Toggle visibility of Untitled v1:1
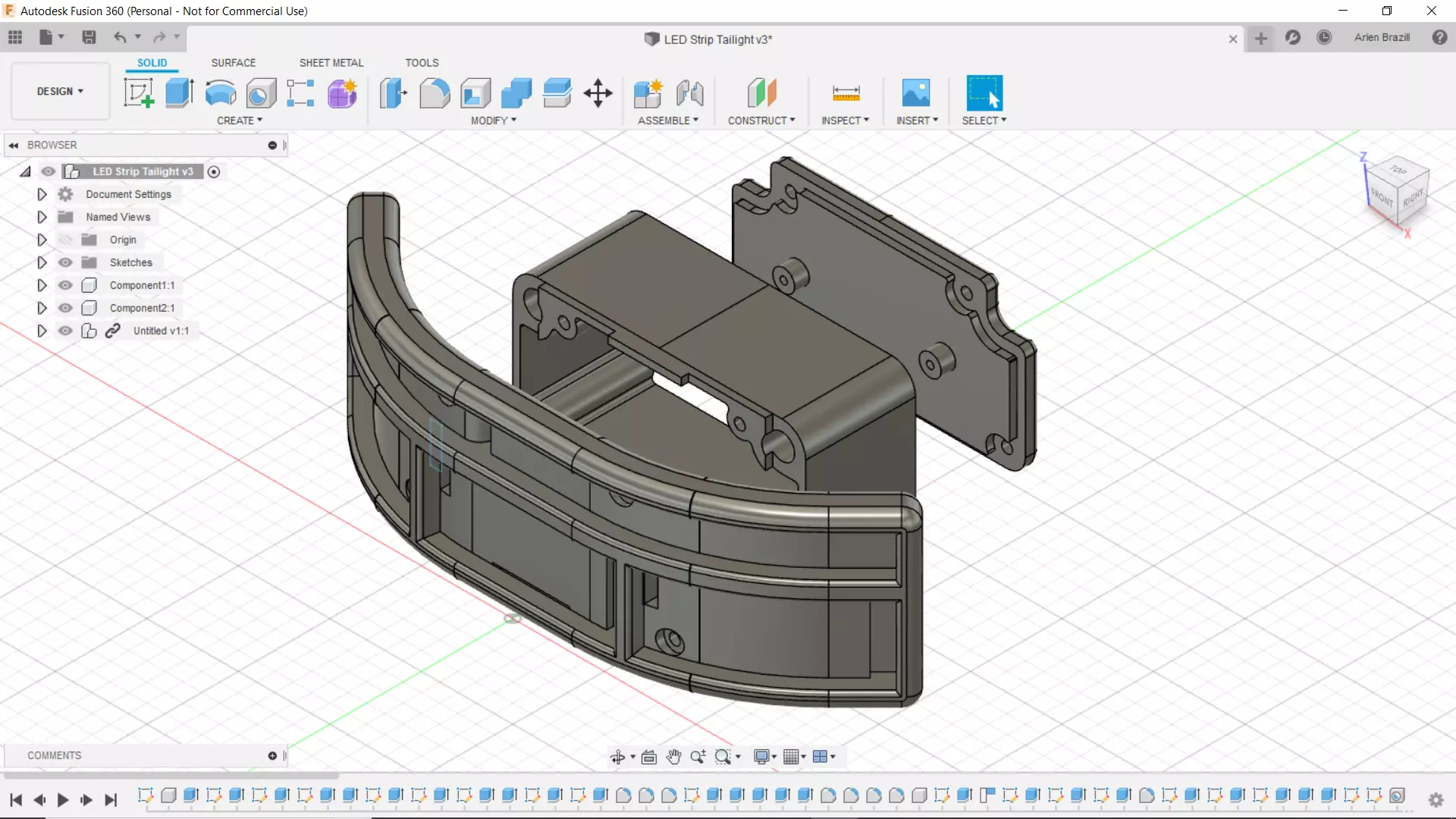1456x819 pixels. click(x=66, y=331)
